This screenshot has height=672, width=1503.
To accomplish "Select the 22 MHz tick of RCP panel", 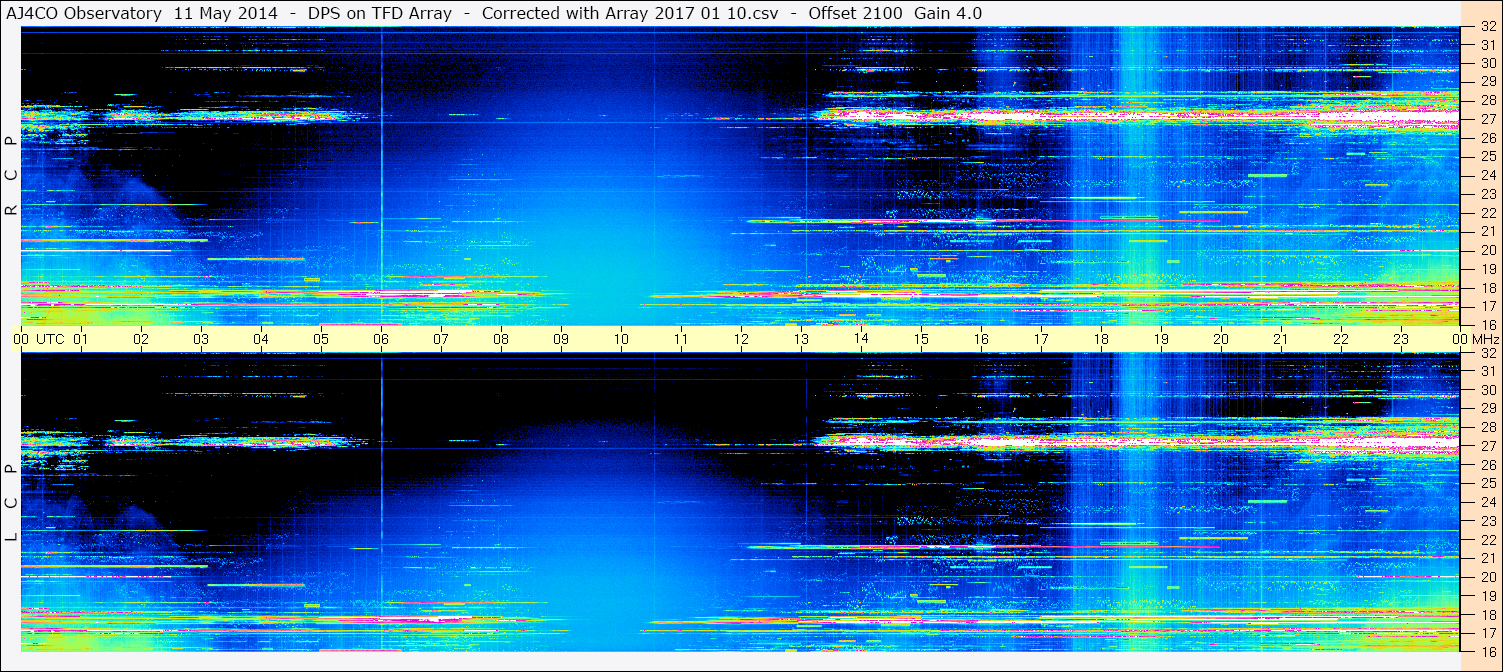I will tap(1487, 213).
